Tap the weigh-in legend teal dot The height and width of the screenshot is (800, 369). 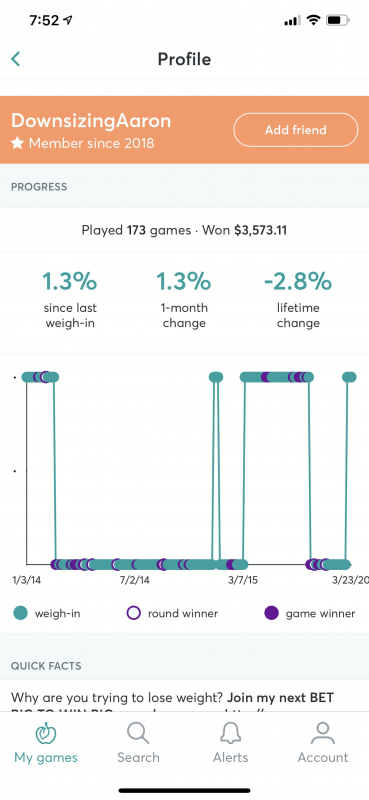tap(20, 613)
